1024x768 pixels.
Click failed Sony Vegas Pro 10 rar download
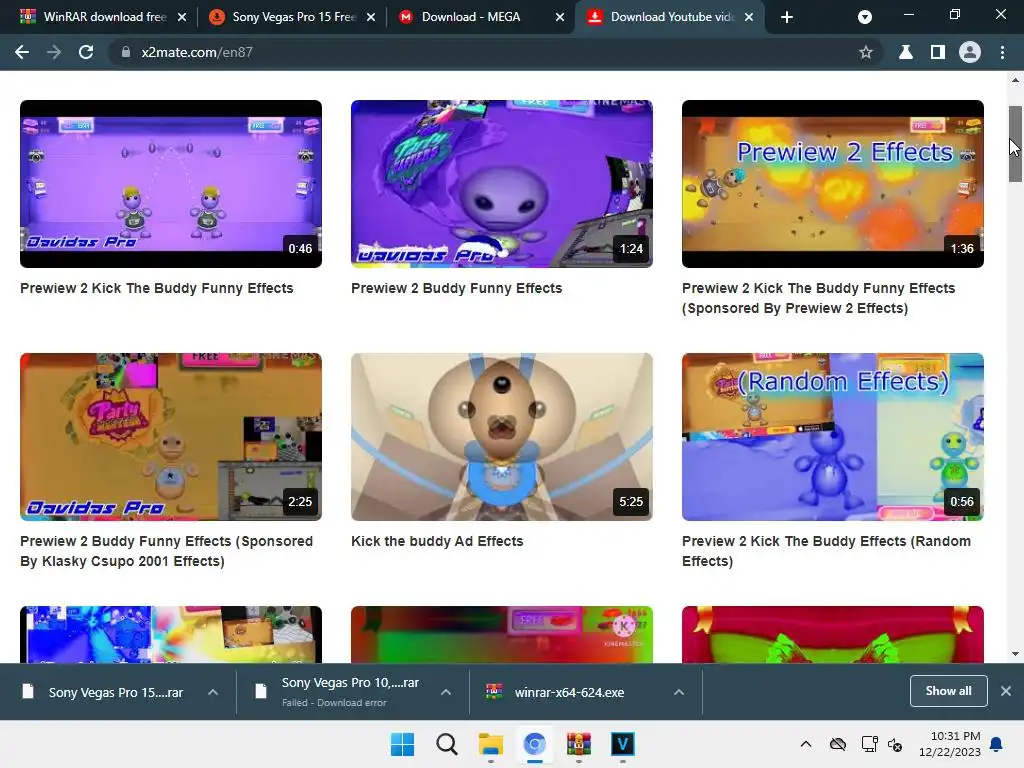[340, 692]
